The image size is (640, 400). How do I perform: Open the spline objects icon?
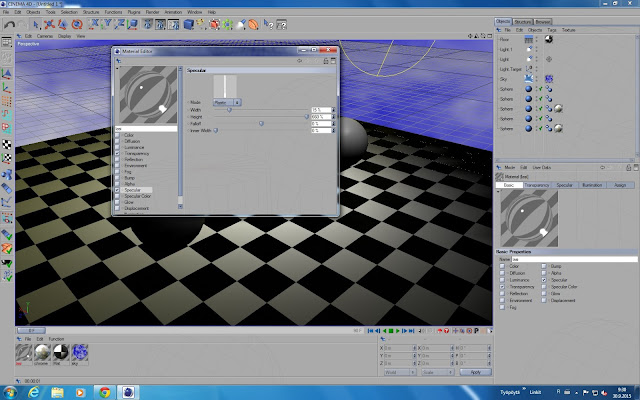pyautogui.click(x=201, y=24)
